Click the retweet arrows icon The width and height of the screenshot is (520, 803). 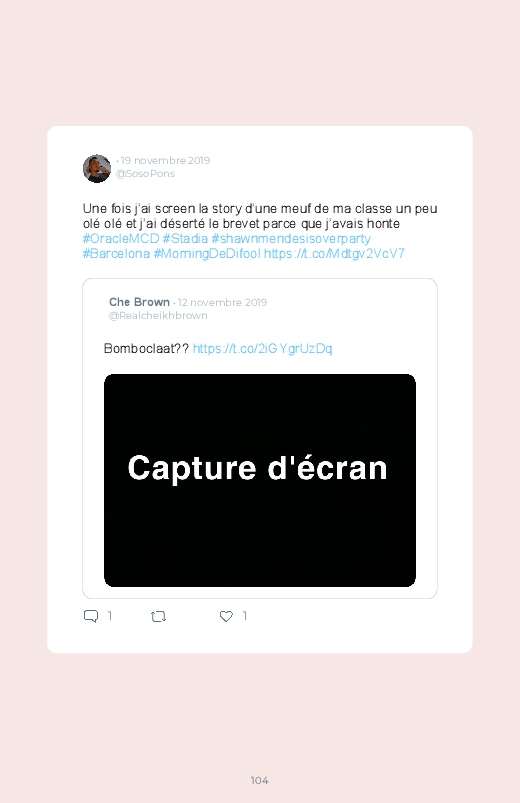click(x=158, y=617)
